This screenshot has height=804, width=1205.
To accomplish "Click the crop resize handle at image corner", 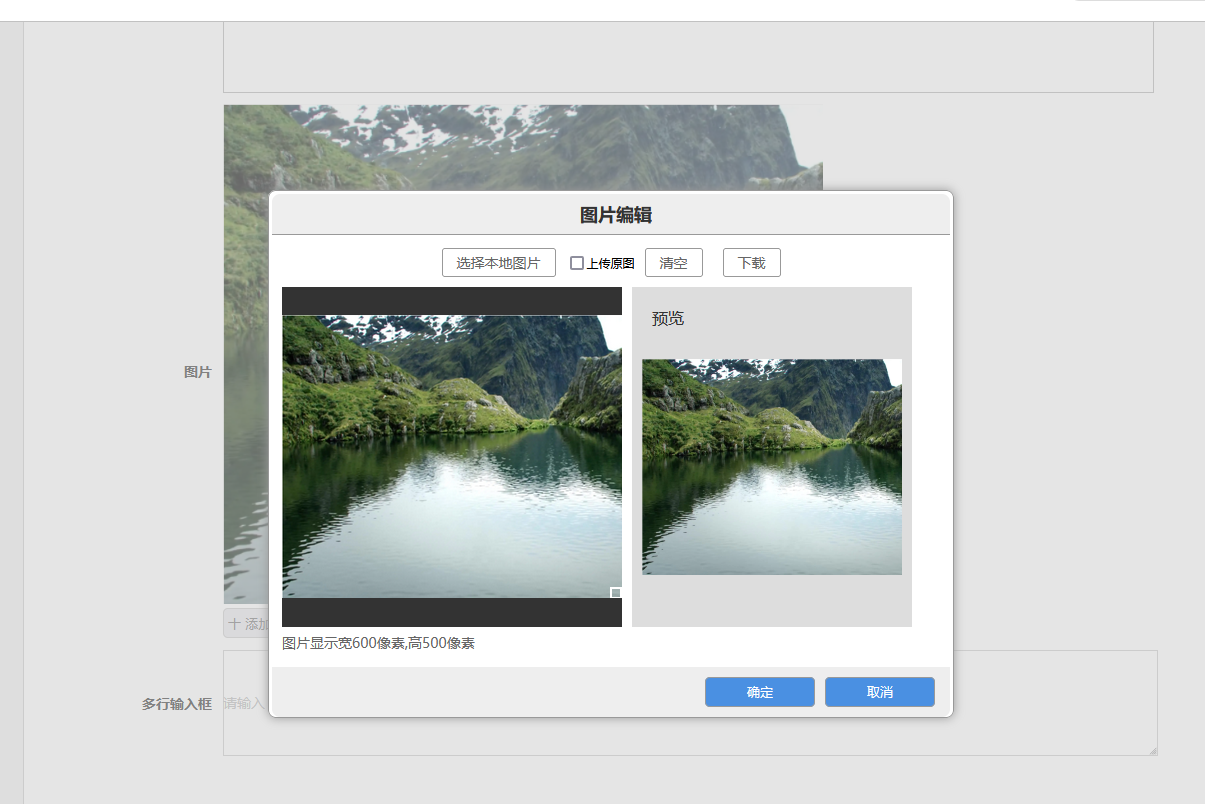I will 616,593.
